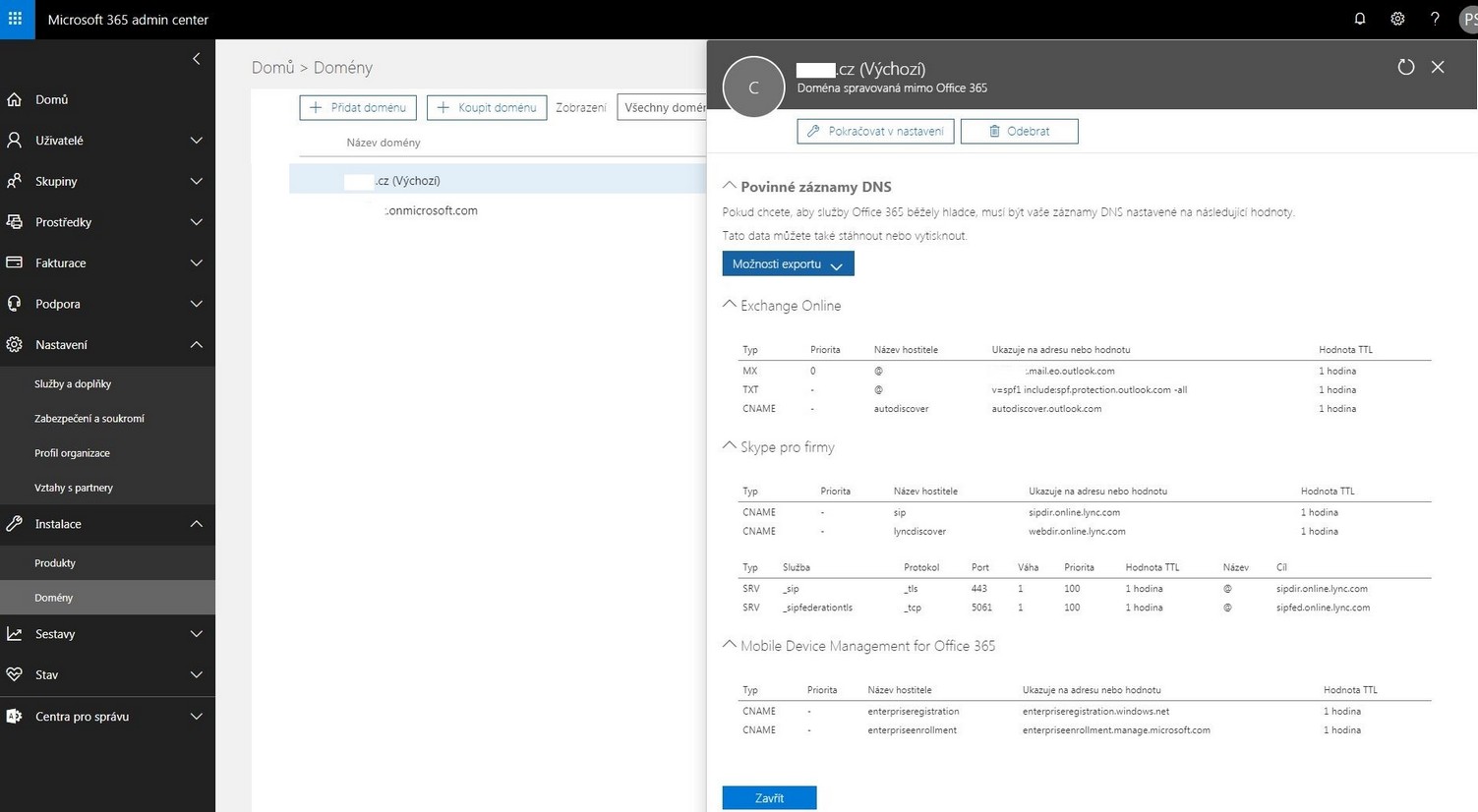The height and width of the screenshot is (812, 1478).
Task: Click sipdir.online.lync.com CNAME value
Action: pyautogui.click(x=1074, y=512)
